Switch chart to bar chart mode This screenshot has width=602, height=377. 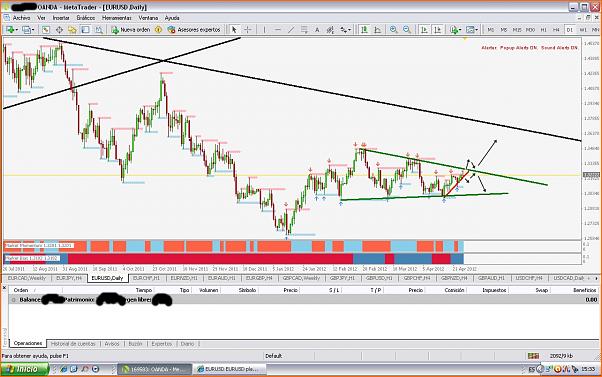[x=364, y=30]
